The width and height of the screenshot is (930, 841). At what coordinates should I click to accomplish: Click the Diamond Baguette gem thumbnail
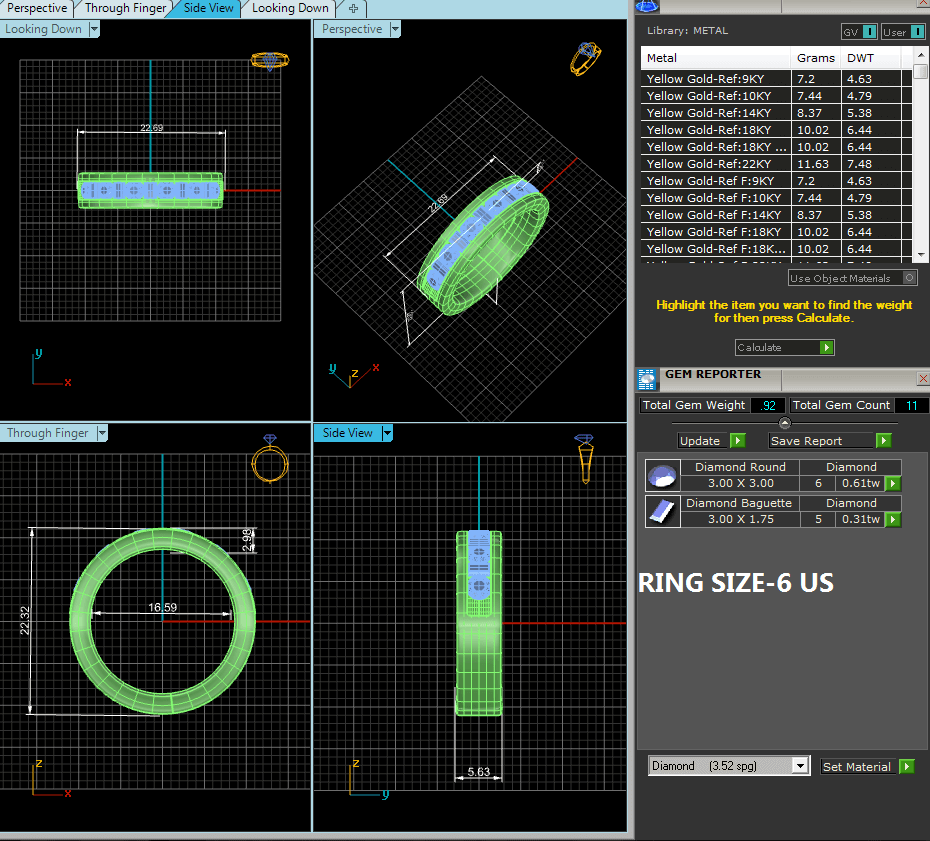click(x=661, y=511)
